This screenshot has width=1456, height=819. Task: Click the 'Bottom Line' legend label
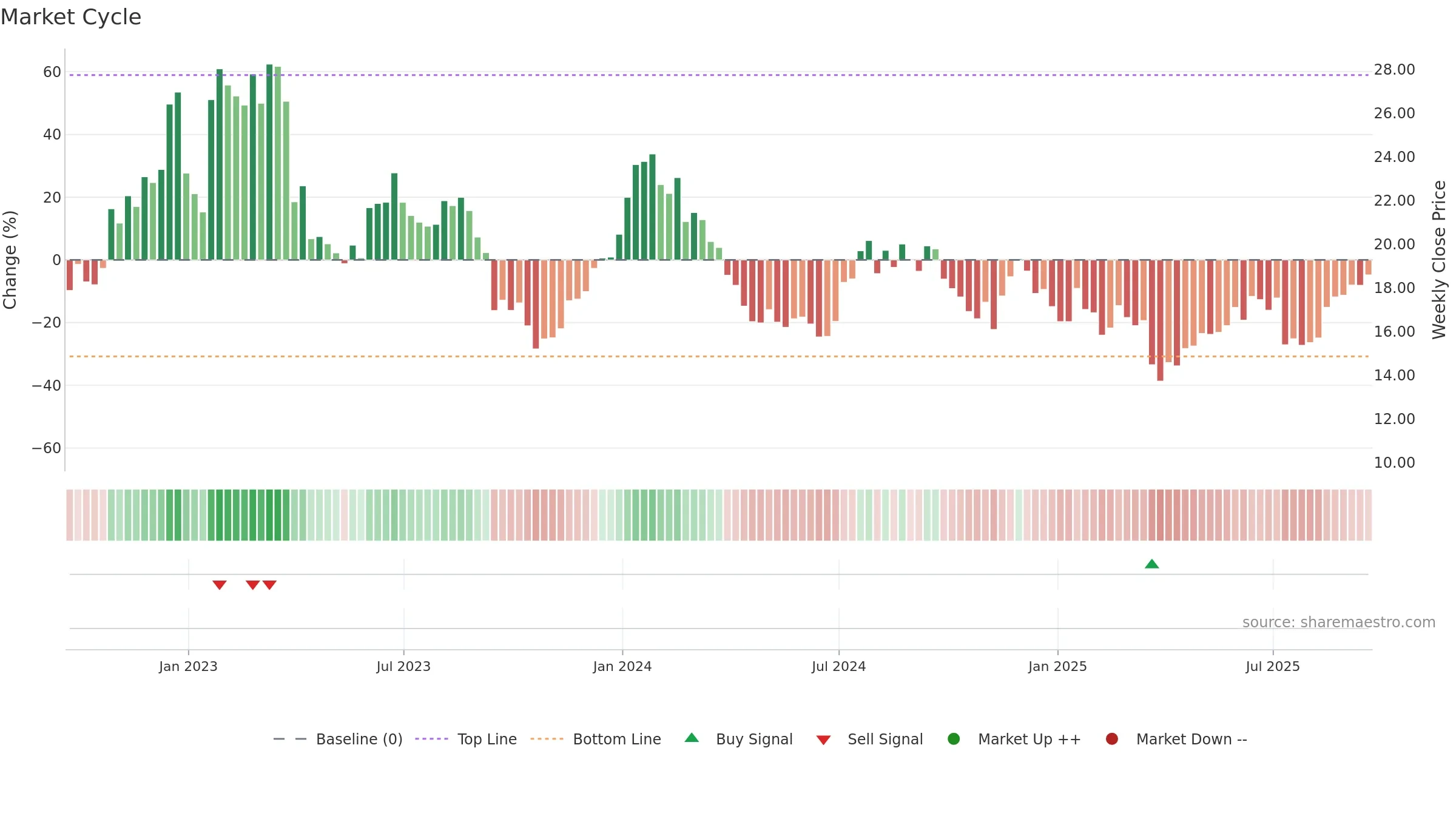click(x=617, y=740)
